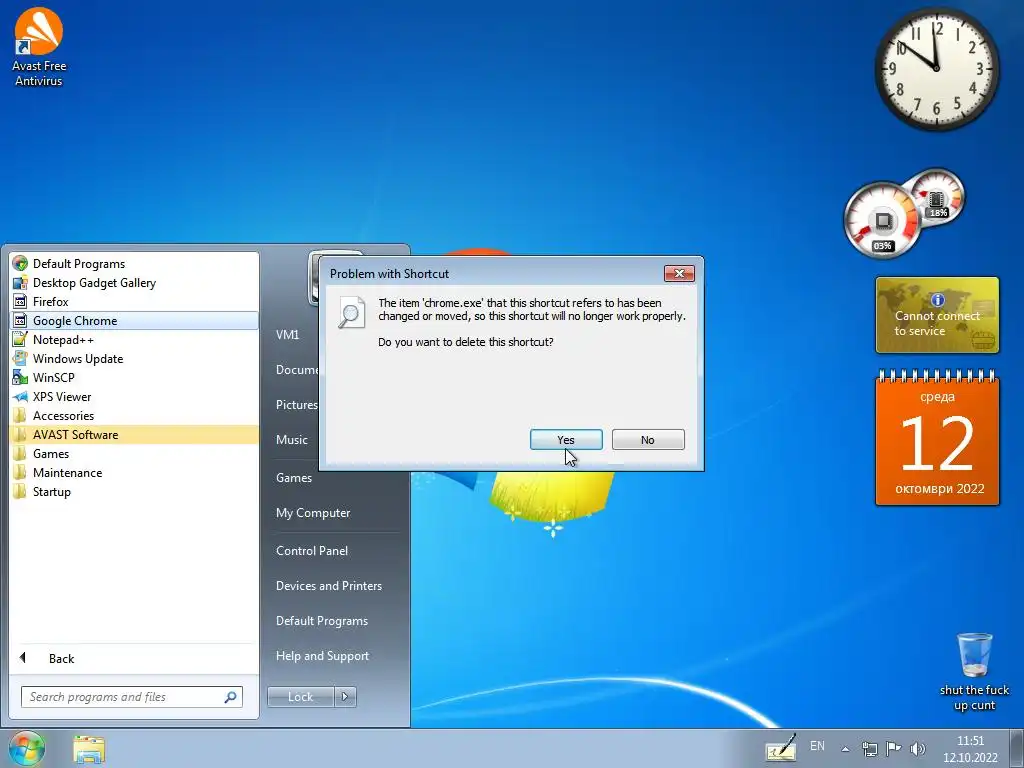Click the tablet input pen icon in taskbar
Viewport: 1024px width, 768px height.
[x=781, y=748]
